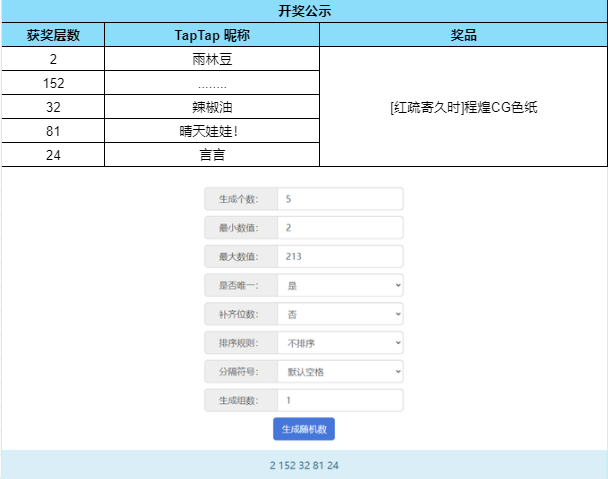Click the nickname cell 晴天娃娃!
The width and height of the screenshot is (608, 479).
(212, 131)
